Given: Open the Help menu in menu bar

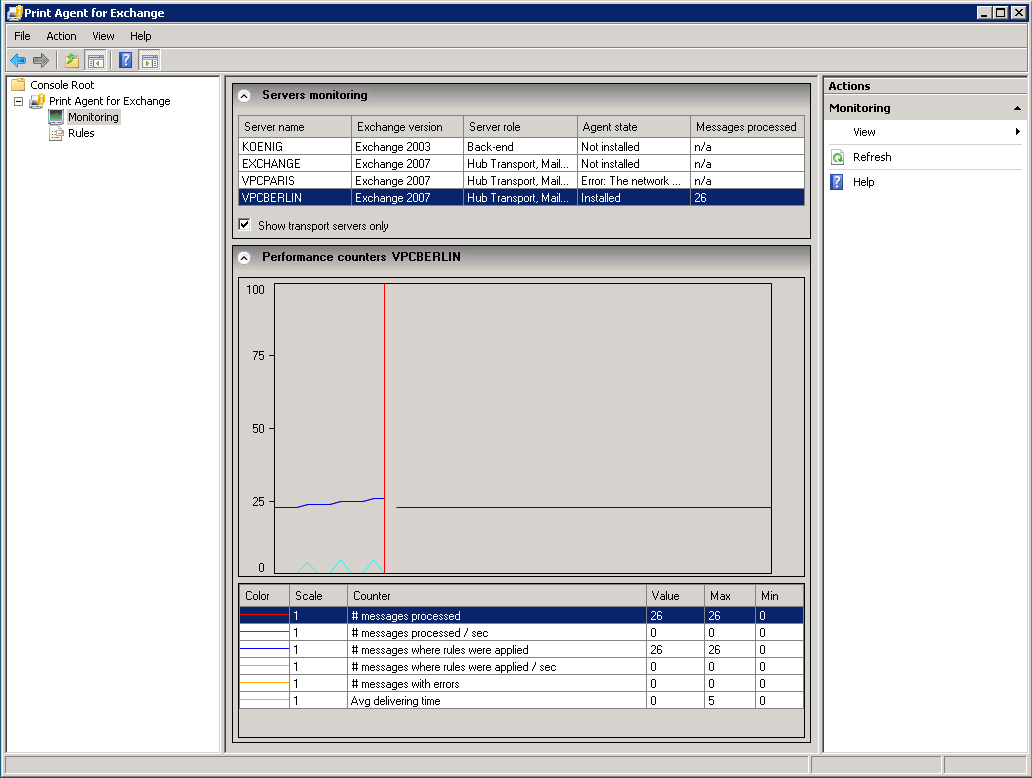Looking at the screenshot, I should (140, 36).
